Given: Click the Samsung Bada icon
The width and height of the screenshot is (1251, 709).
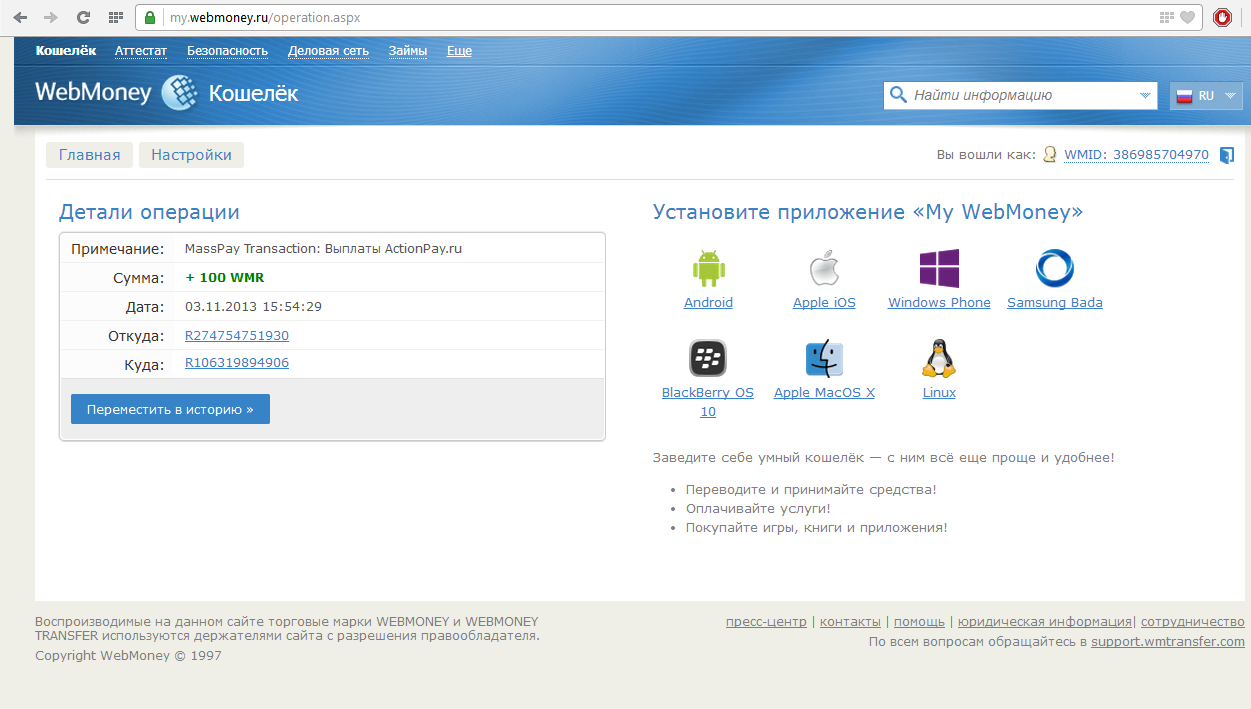Looking at the screenshot, I should tap(1054, 268).
